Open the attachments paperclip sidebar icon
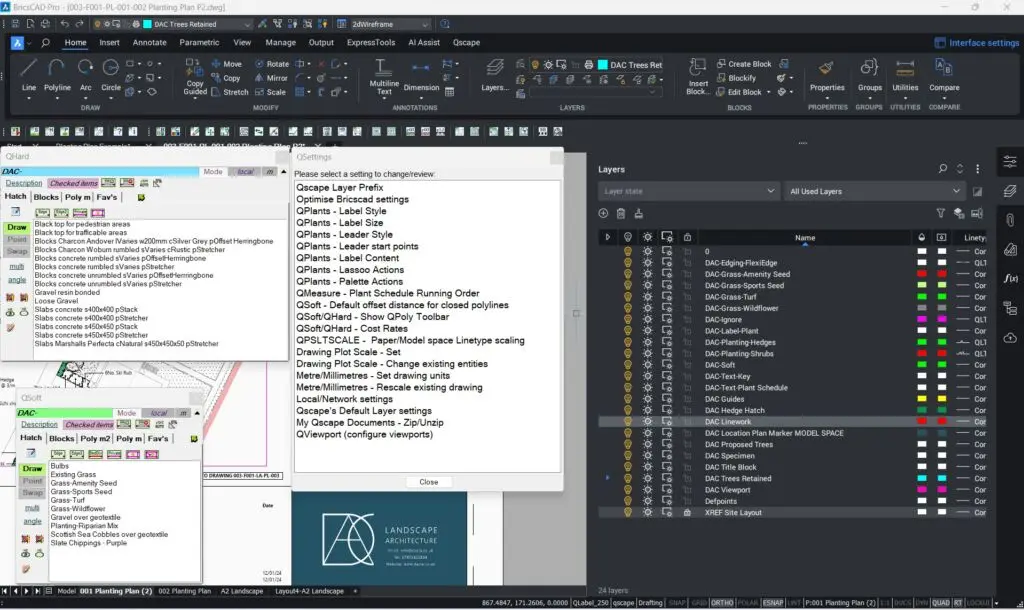Image resolution: width=1024 pixels, height=610 pixels. [x=1010, y=219]
